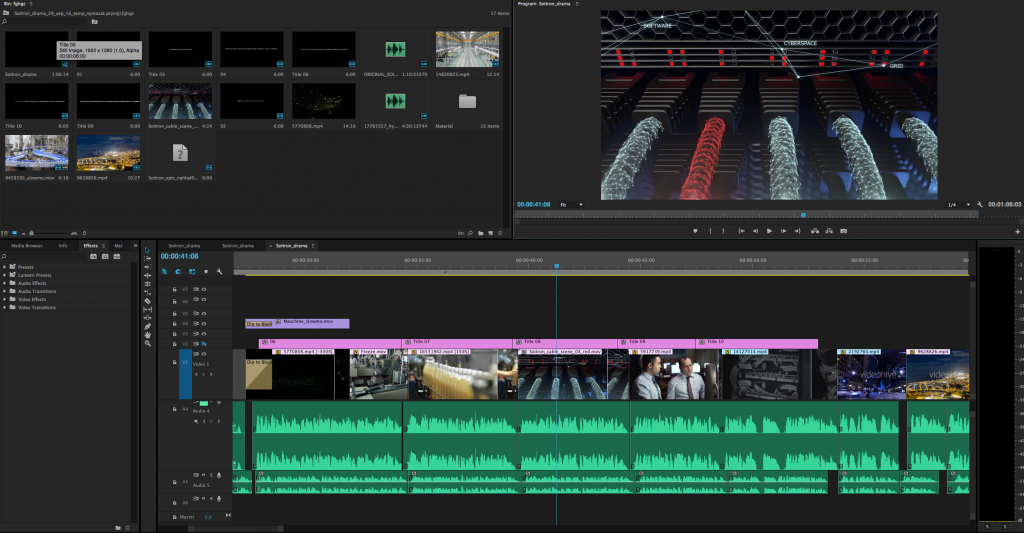The width and height of the screenshot is (1024, 533).
Task: Open the button editor plus icon
Action: coord(1017,231)
